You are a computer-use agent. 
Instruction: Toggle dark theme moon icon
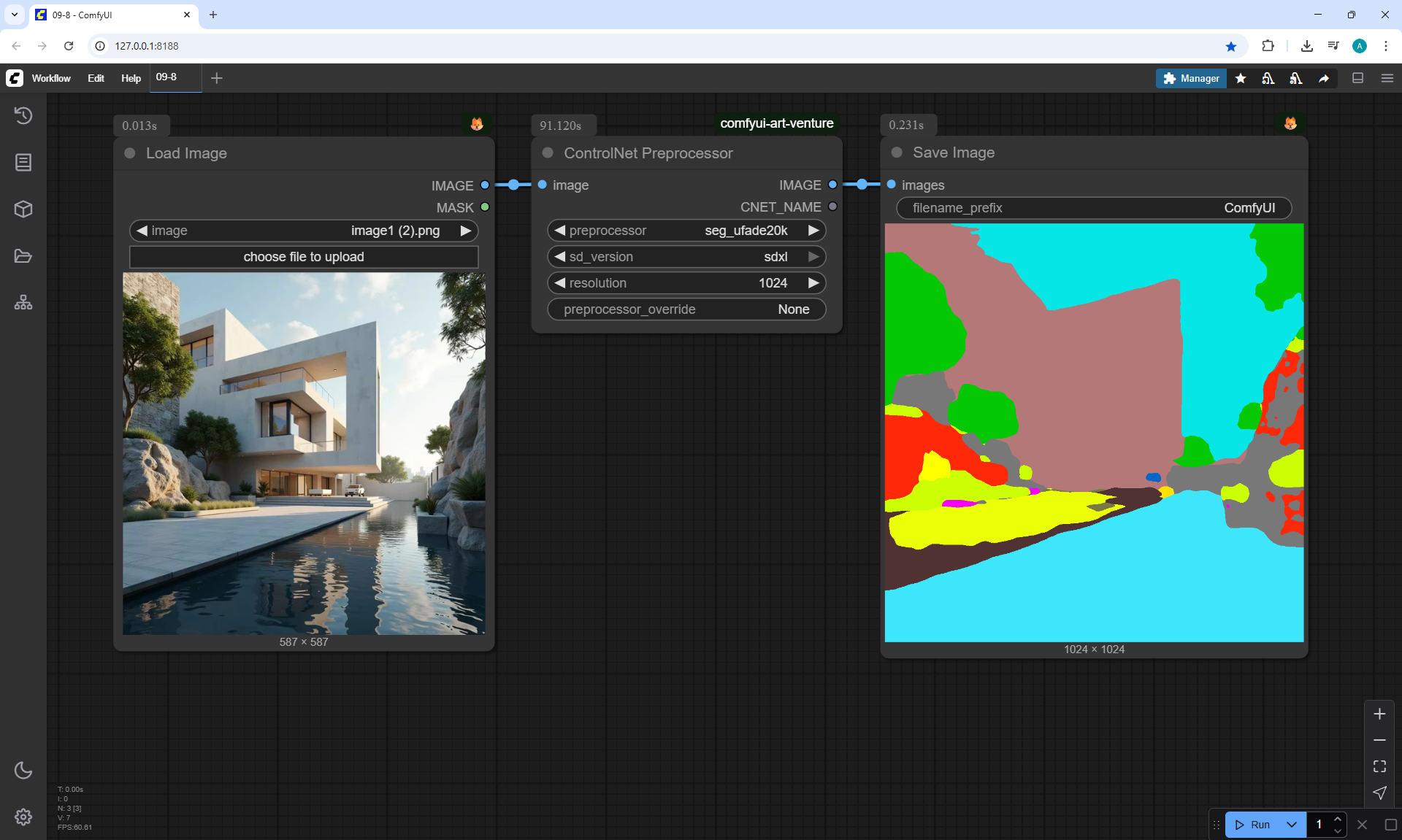click(23, 770)
